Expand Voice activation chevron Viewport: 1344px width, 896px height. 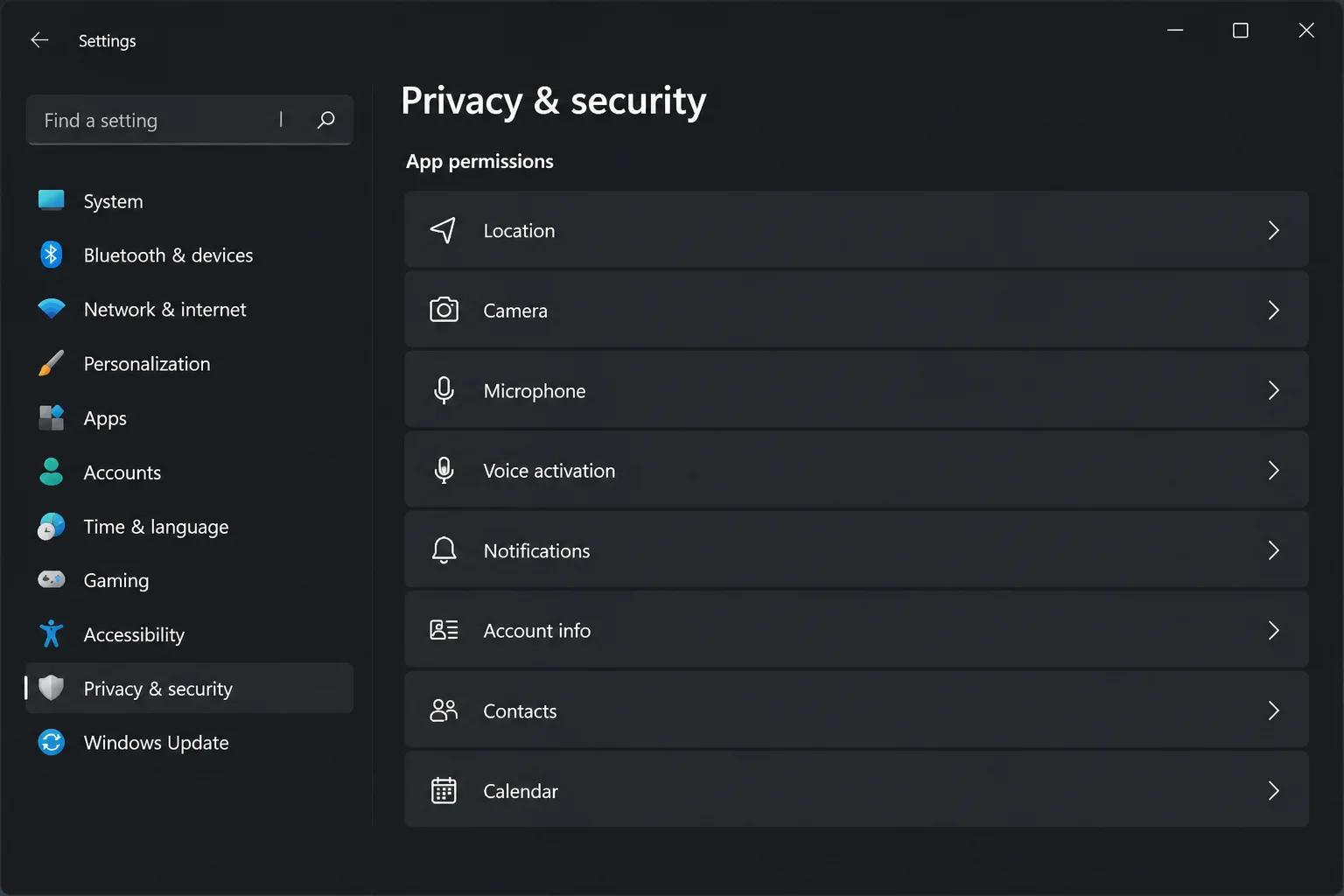click(x=1273, y=470)
